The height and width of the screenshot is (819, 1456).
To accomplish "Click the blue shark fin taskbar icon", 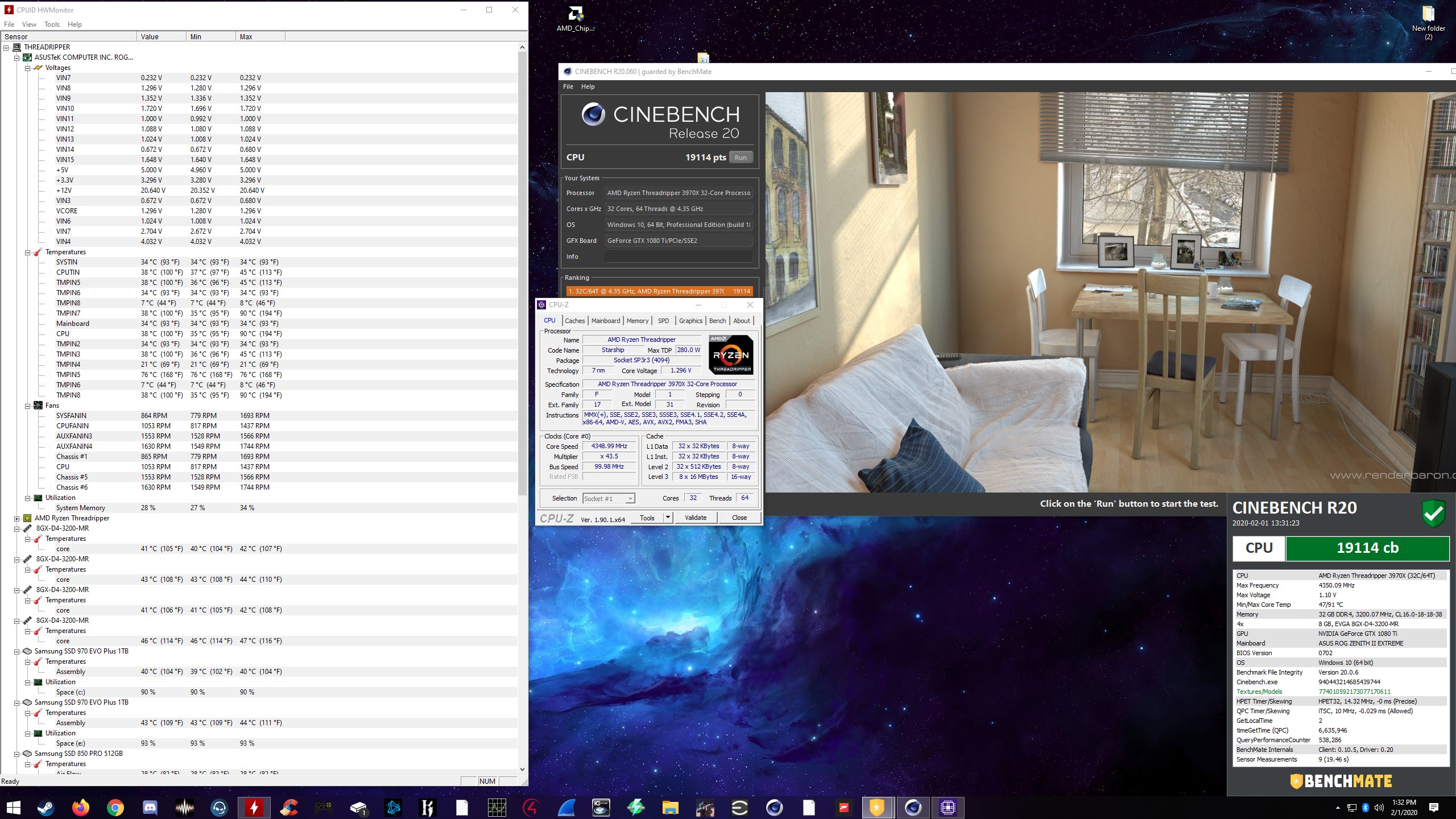I will 566,807.
